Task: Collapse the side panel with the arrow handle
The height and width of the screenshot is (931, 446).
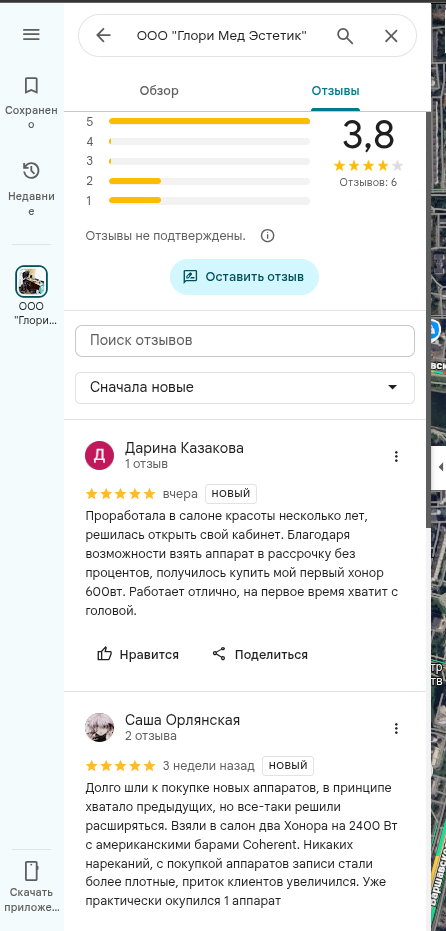Action: pos(439,467)
